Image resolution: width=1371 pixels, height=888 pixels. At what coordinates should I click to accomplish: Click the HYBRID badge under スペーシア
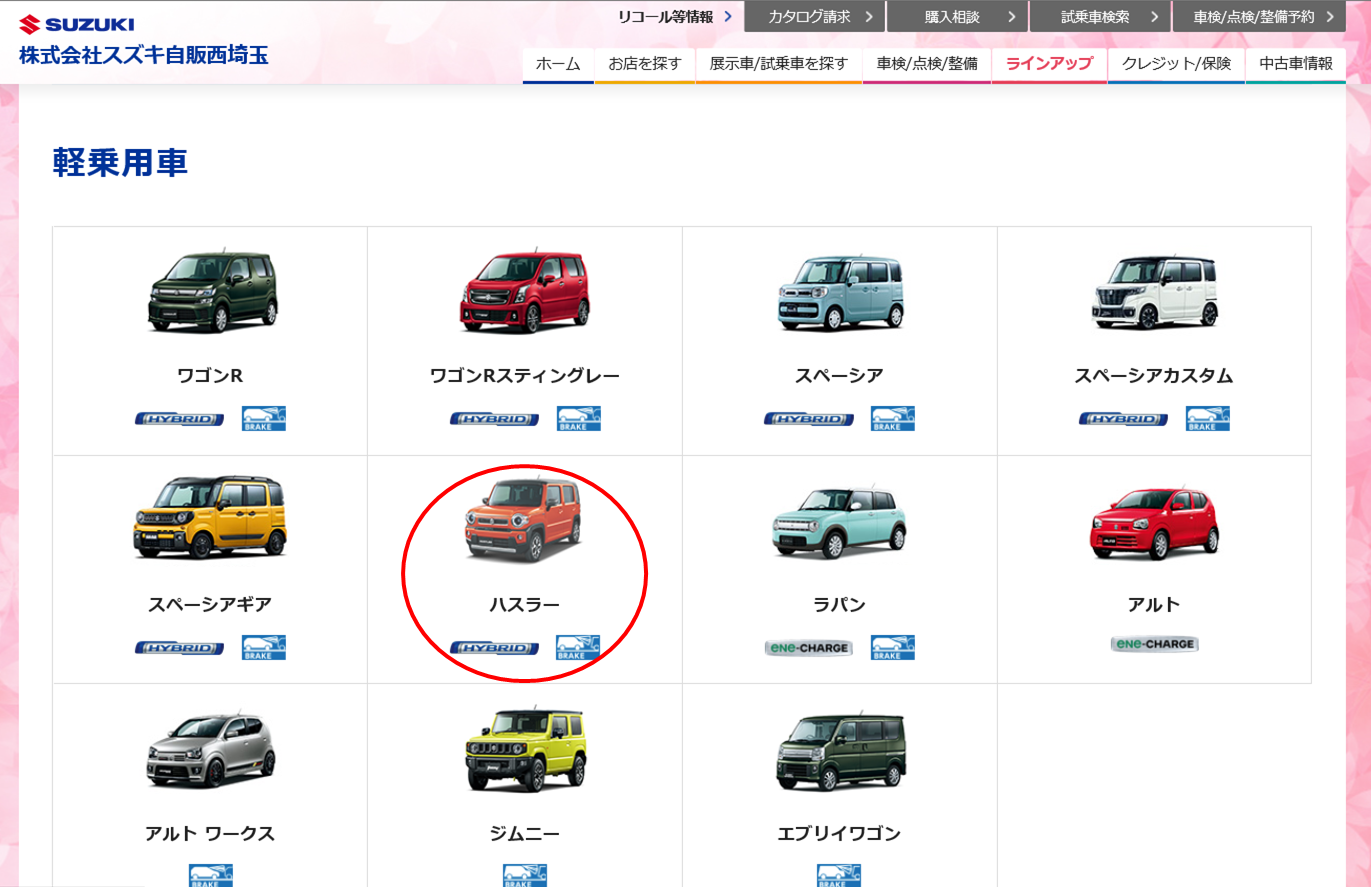[809, 419]
